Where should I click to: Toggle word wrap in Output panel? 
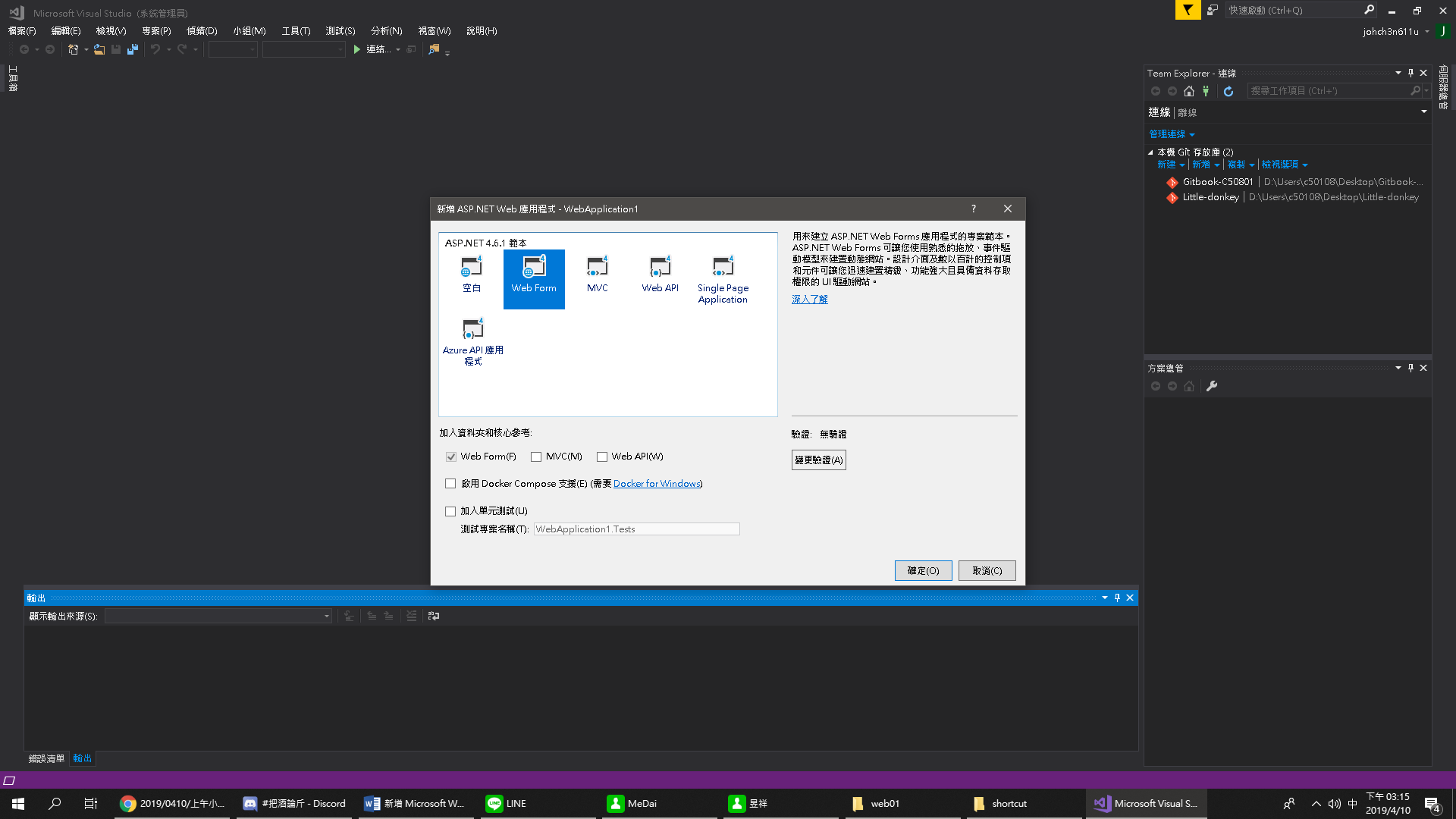(x=434, y=616)
